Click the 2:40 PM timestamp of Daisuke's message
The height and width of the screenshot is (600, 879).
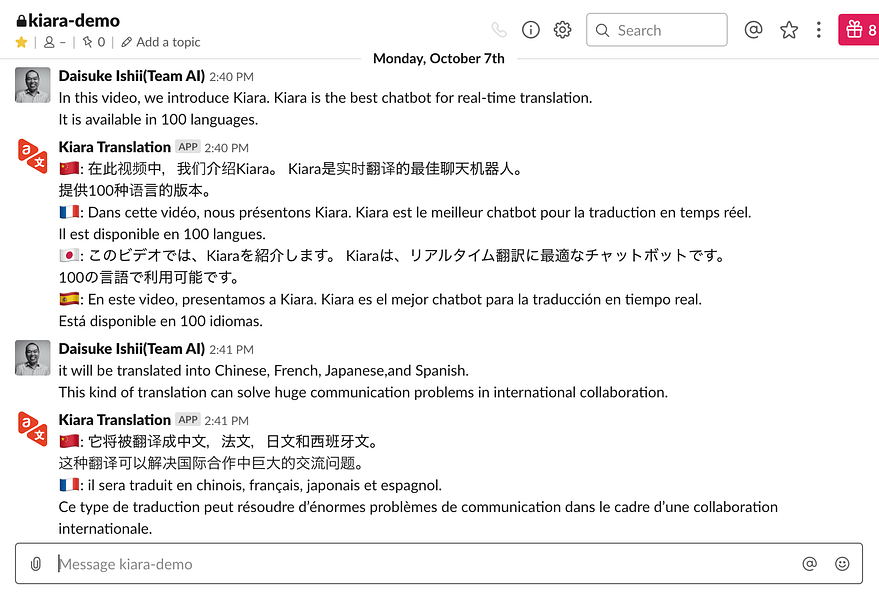232,77
